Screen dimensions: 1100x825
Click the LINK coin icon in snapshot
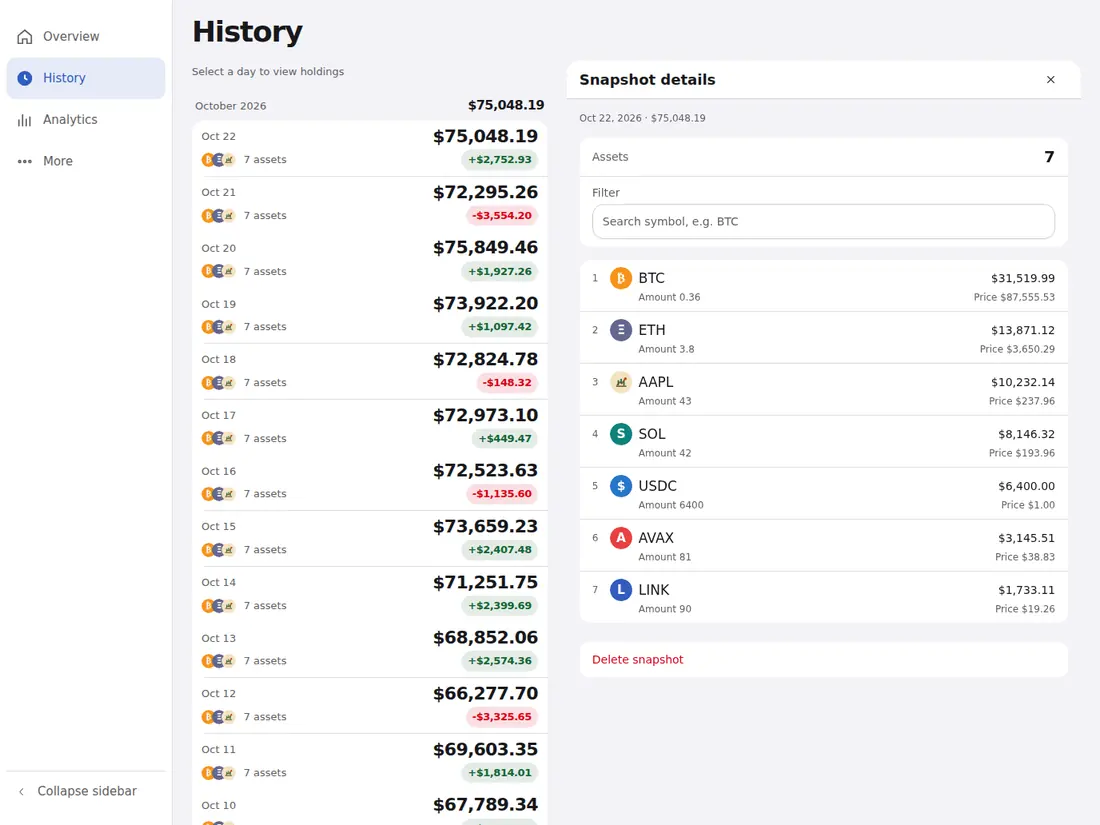[621, 590]
